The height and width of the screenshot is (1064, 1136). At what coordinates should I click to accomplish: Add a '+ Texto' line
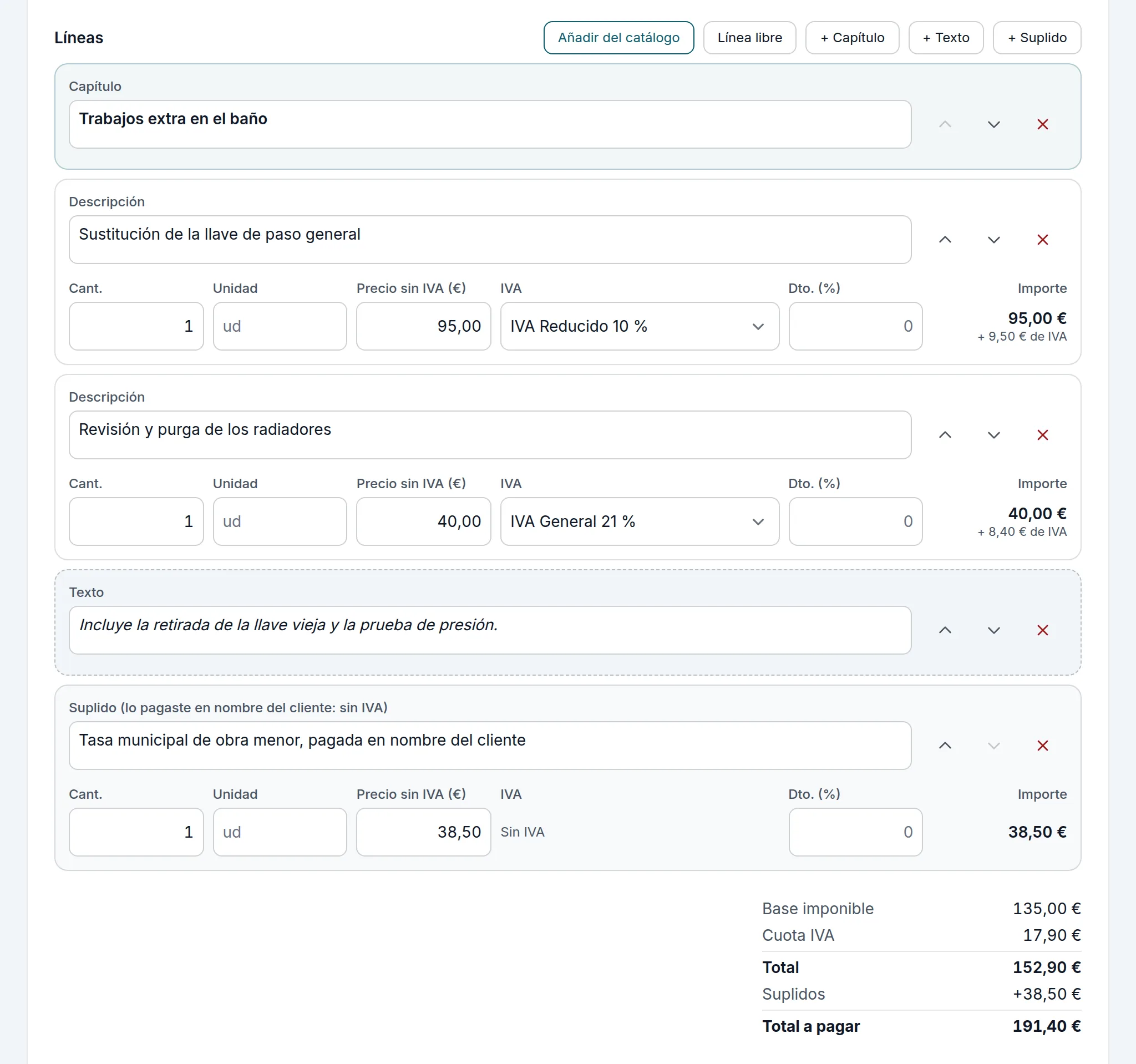946,38
